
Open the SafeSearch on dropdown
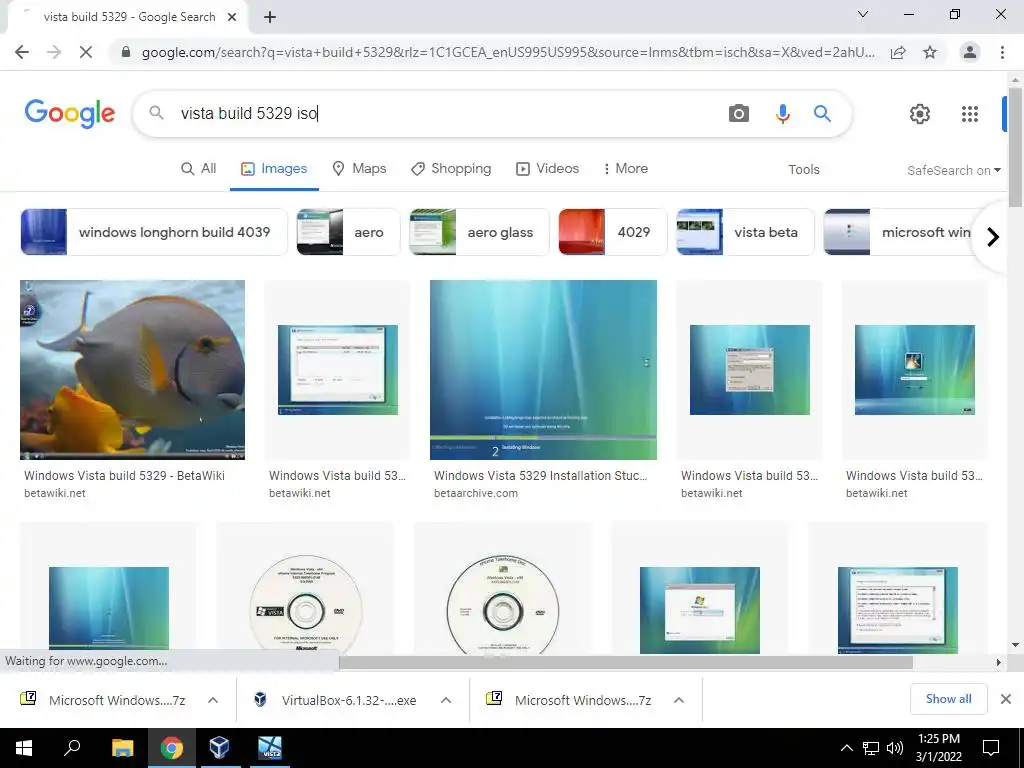(x=953, y=170)
